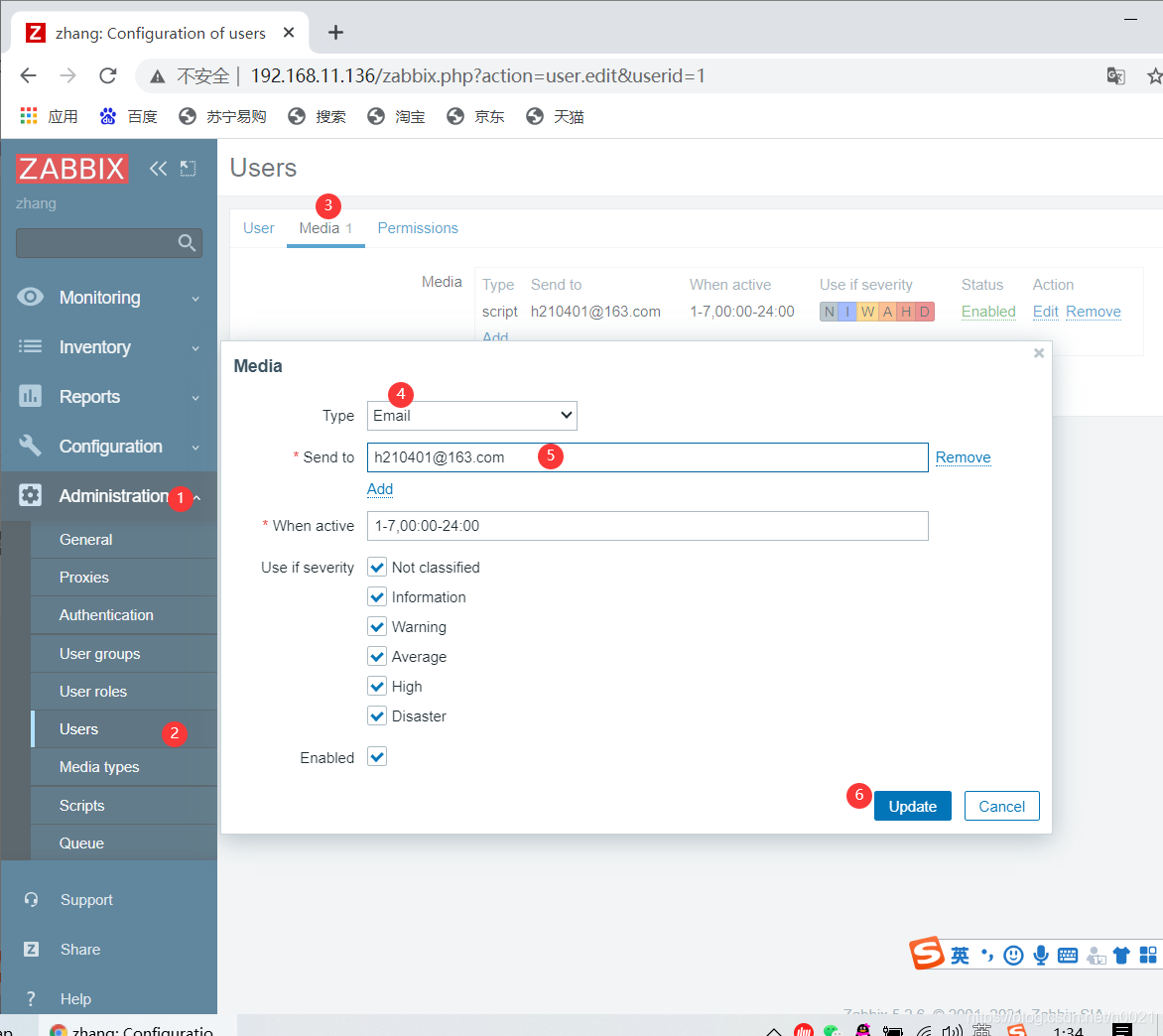Click the translate page icon
1163x1036 pixels.
pyautogui.click(x=1115, y=75)
